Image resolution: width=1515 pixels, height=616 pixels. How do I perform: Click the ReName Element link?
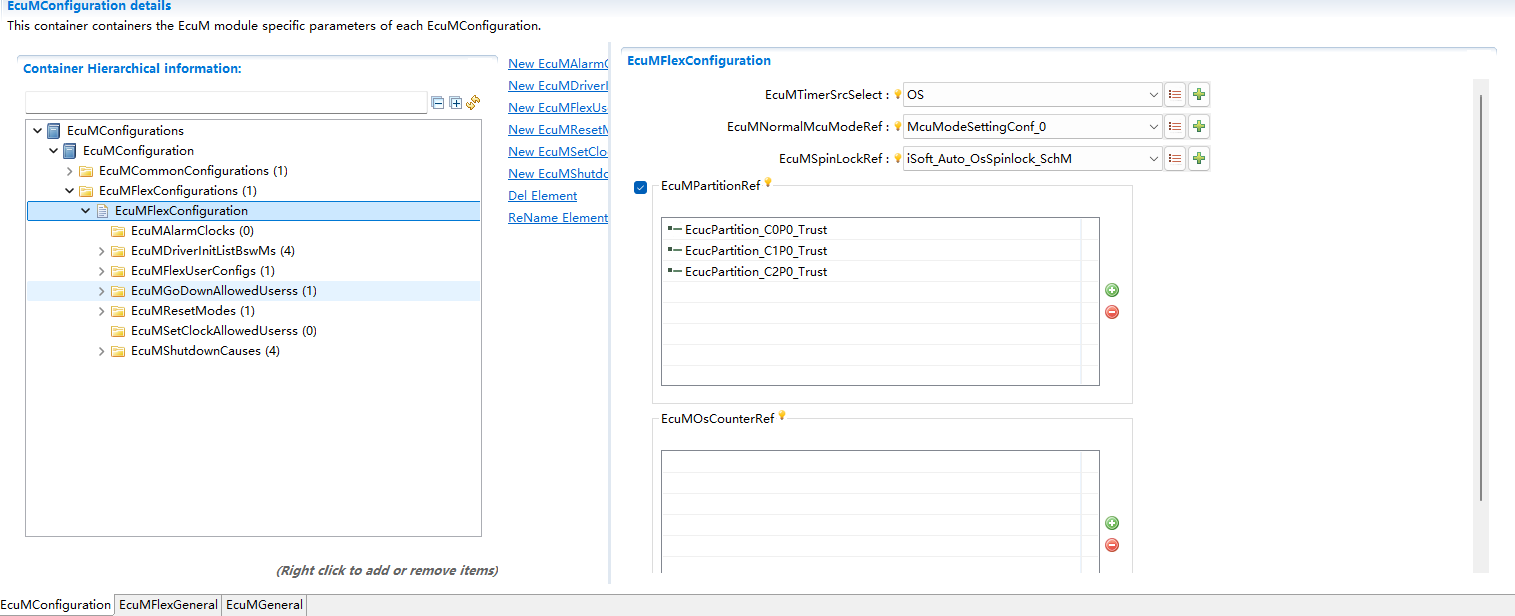557,218
